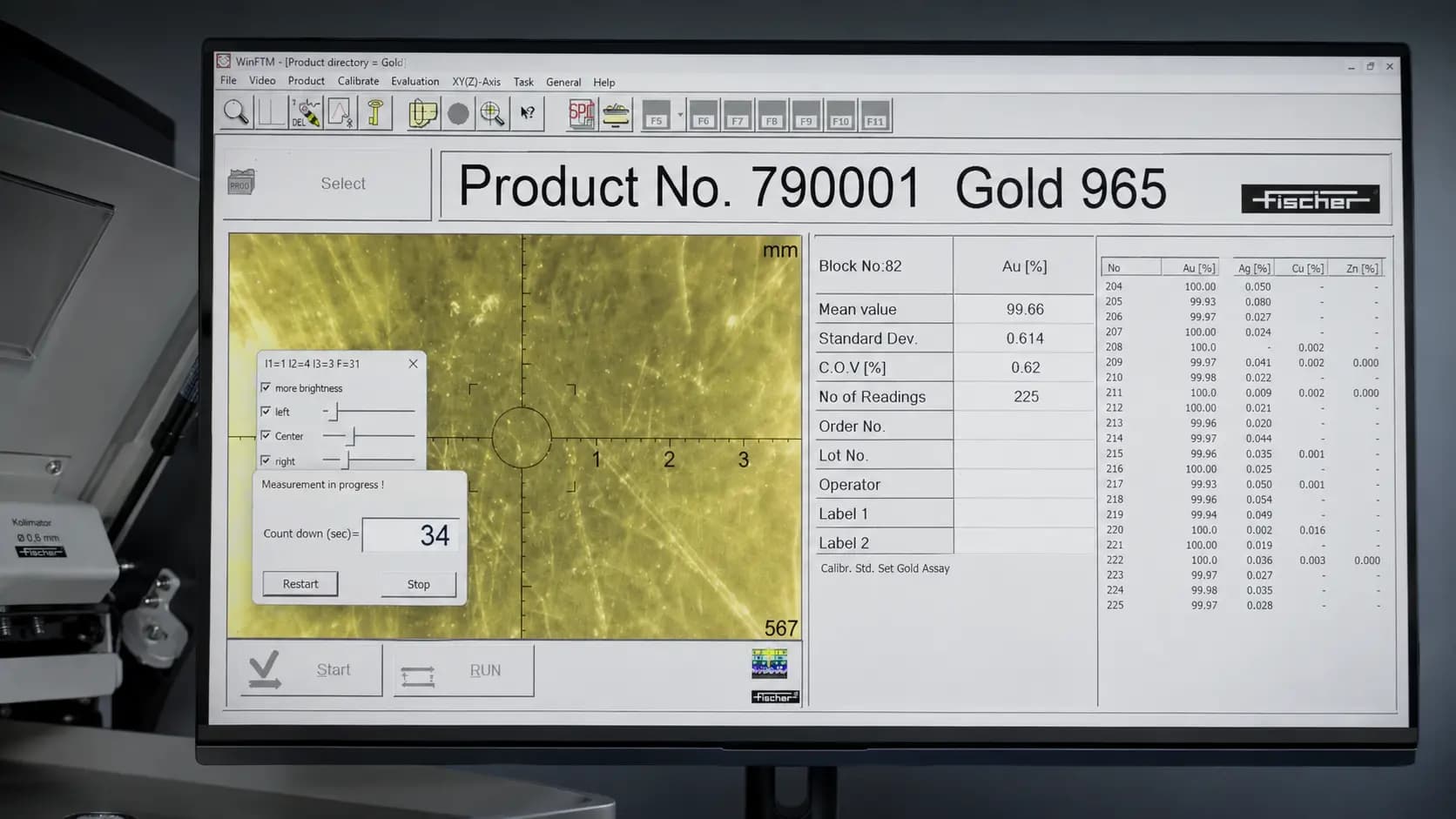
Task: Click the Zn [%] column header
Action: tap(1355, 268)
